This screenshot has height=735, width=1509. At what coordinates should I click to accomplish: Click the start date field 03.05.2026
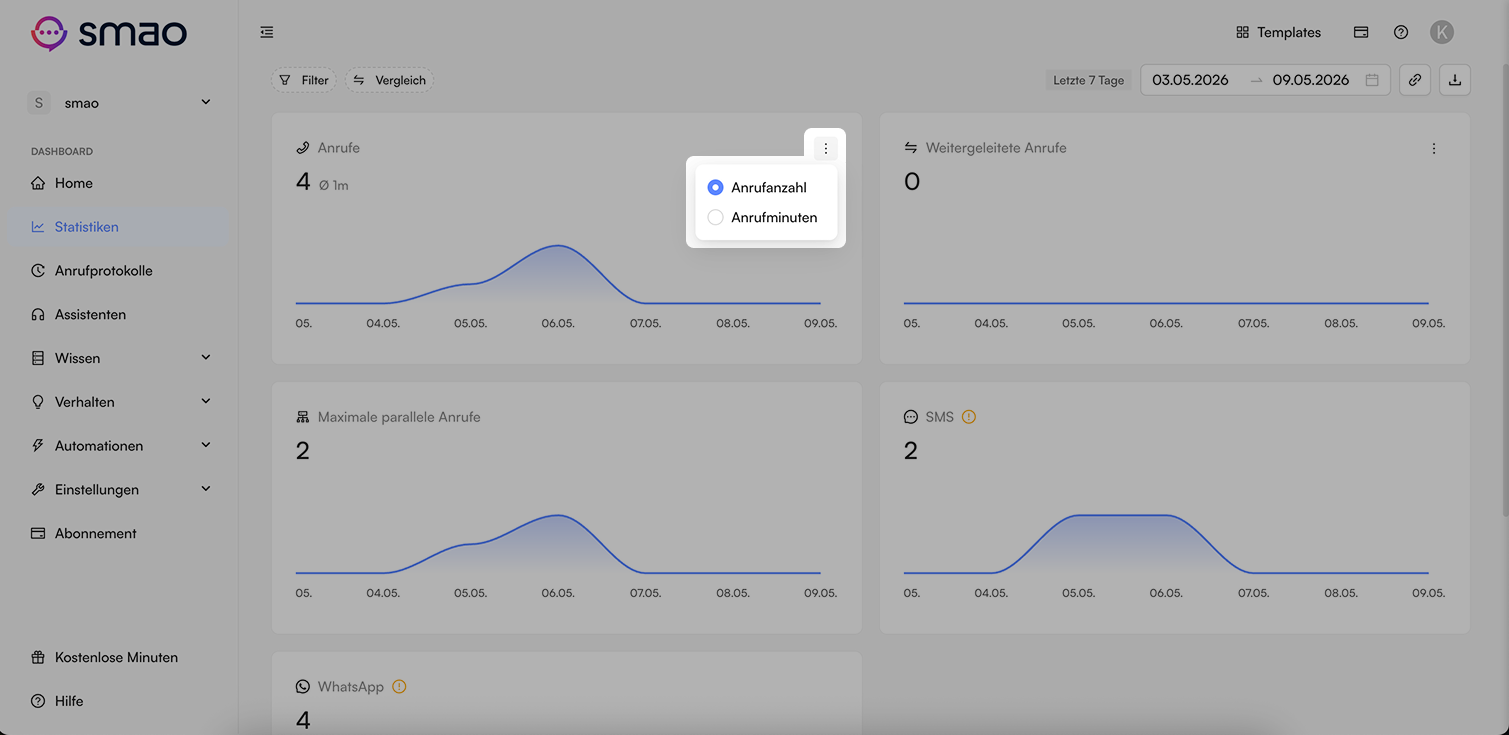[x=1190, y=80]
